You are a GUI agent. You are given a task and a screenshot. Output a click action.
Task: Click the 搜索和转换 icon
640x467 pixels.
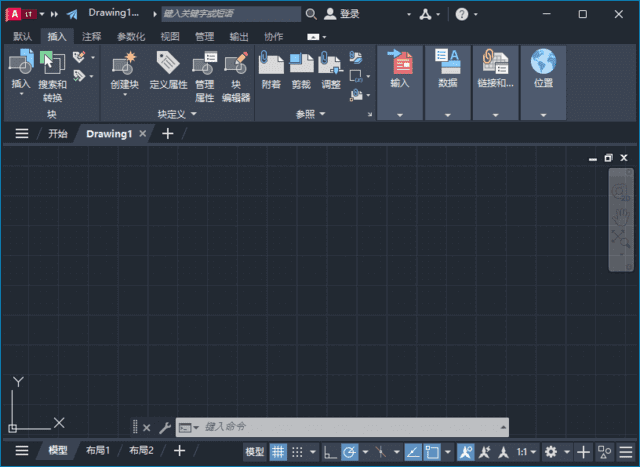[52, 64]
